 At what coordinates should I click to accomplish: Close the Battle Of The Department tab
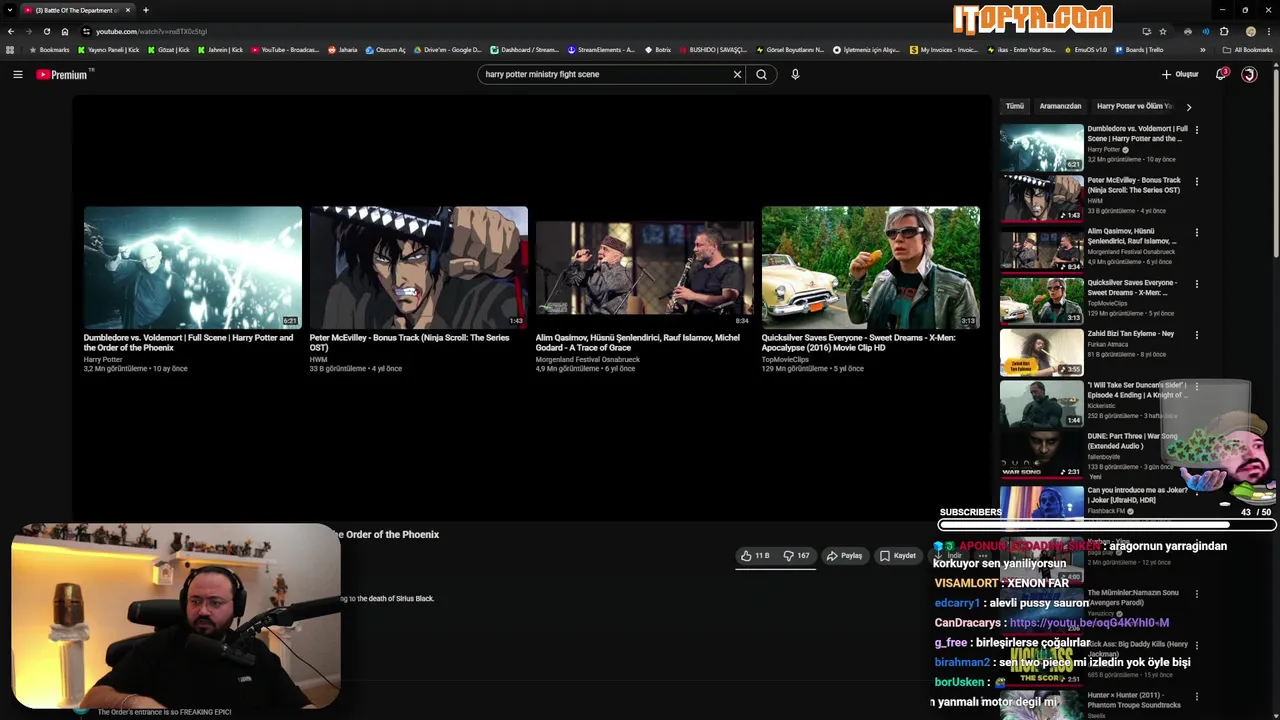(x=128, y=10)
